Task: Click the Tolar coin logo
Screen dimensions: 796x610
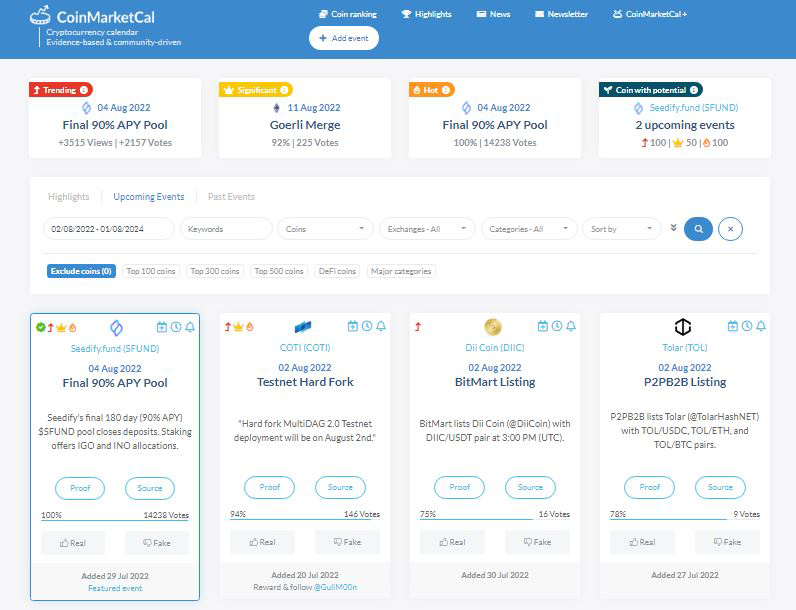Action: tap(683, 327)
